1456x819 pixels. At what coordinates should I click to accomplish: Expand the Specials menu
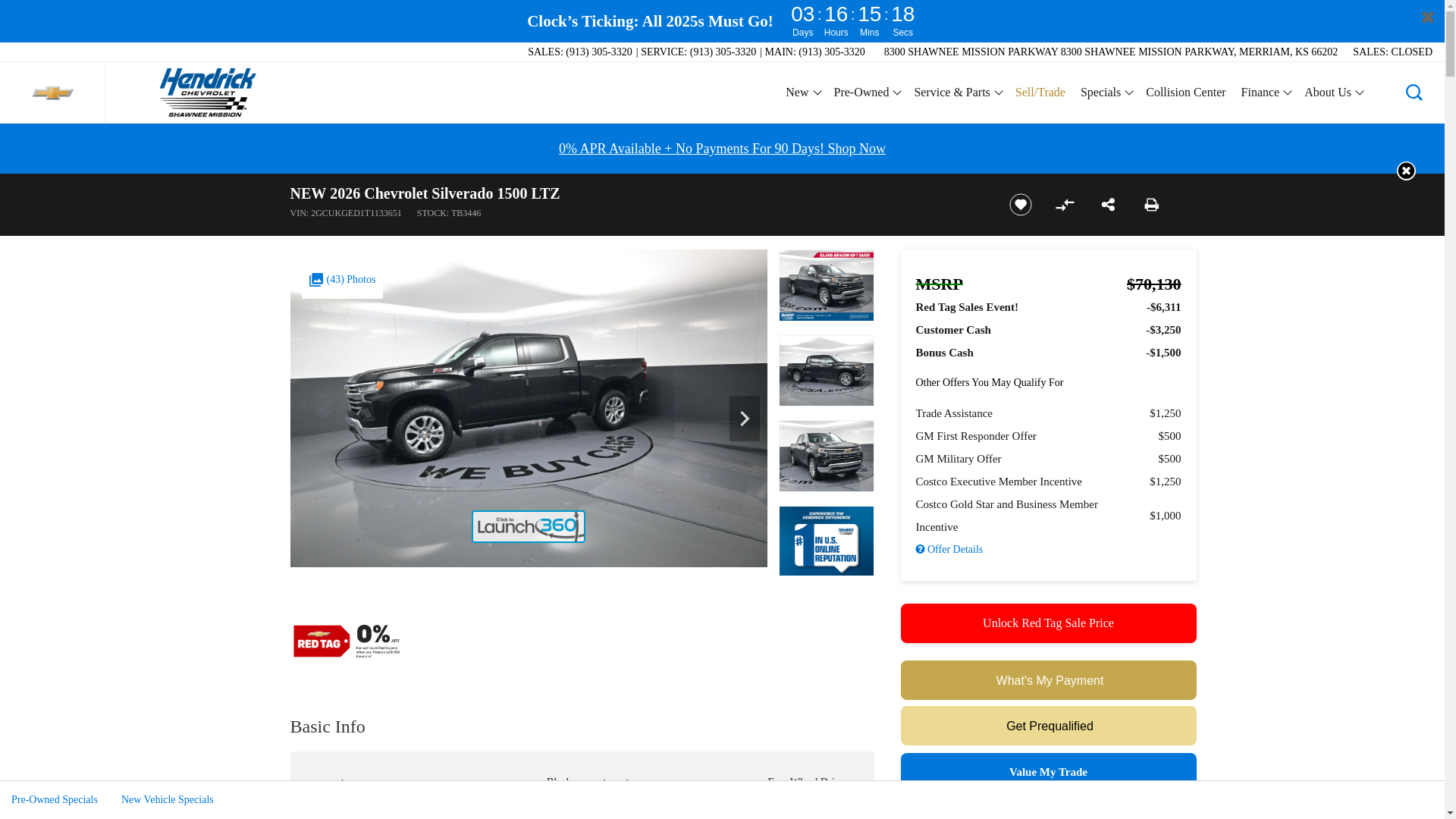[x=1106, y=93]
